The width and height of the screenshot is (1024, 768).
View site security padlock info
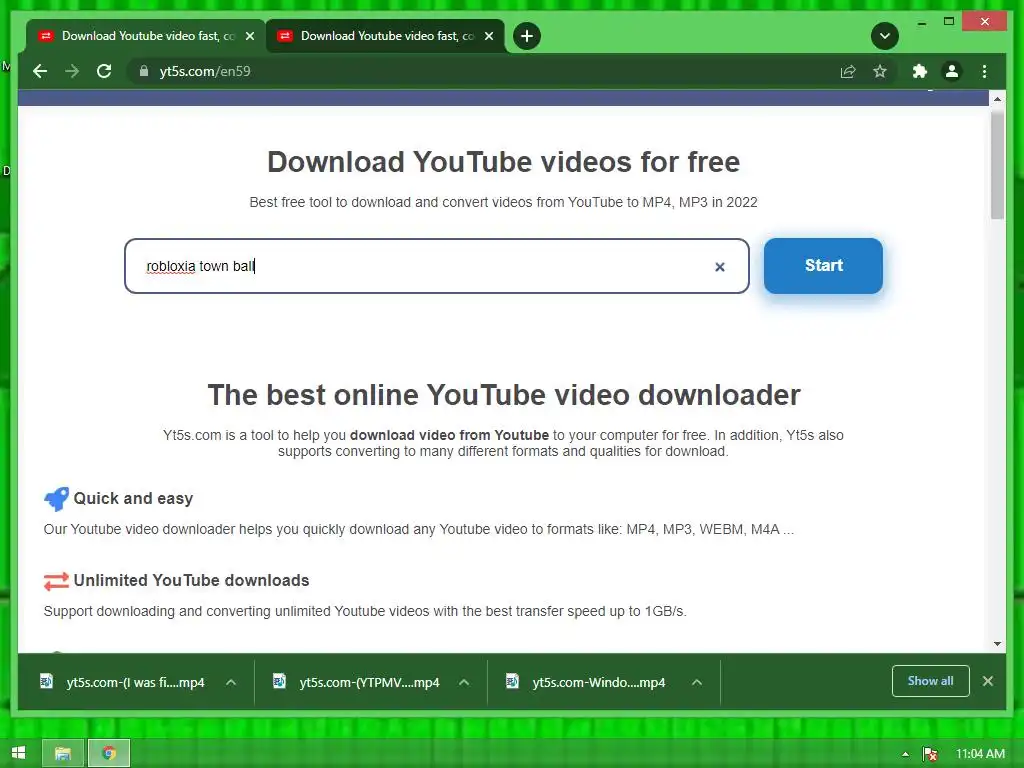[144, 71]
